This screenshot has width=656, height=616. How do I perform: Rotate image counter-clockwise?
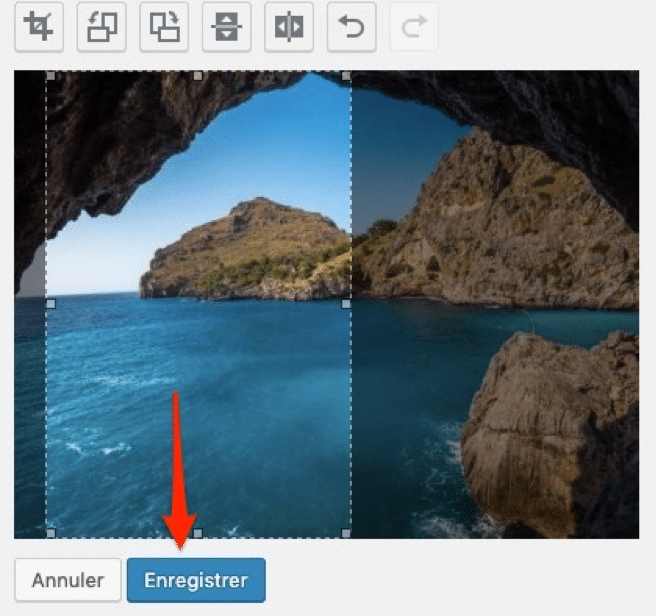(102, 27)
